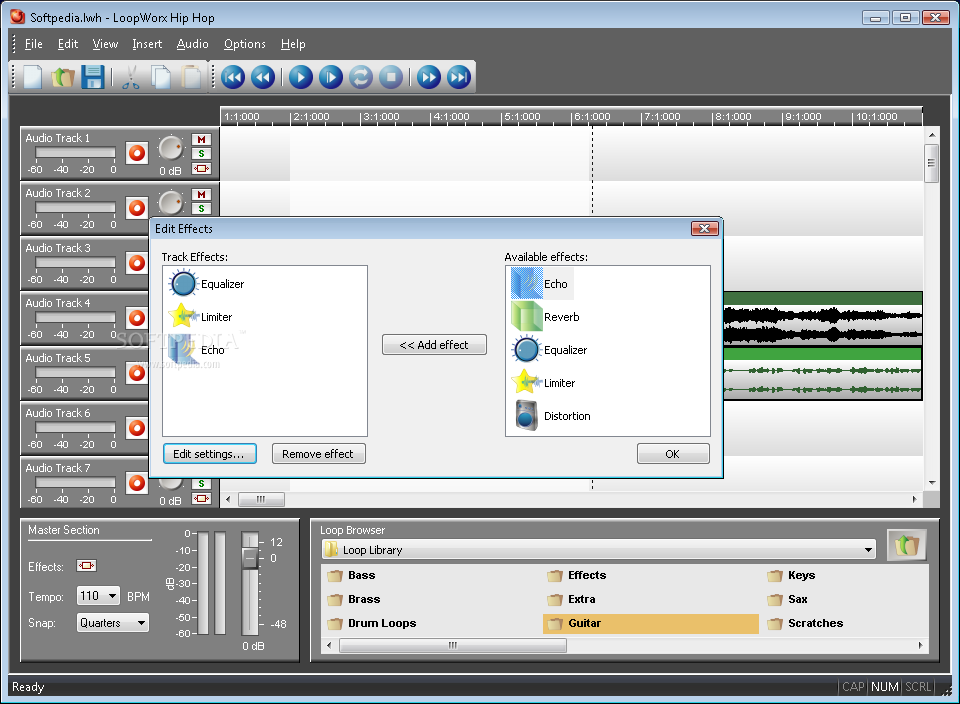This screenshot has height=704, width=960.
Task: Select Echo in Available effects list
Action: tap(541, 284)
